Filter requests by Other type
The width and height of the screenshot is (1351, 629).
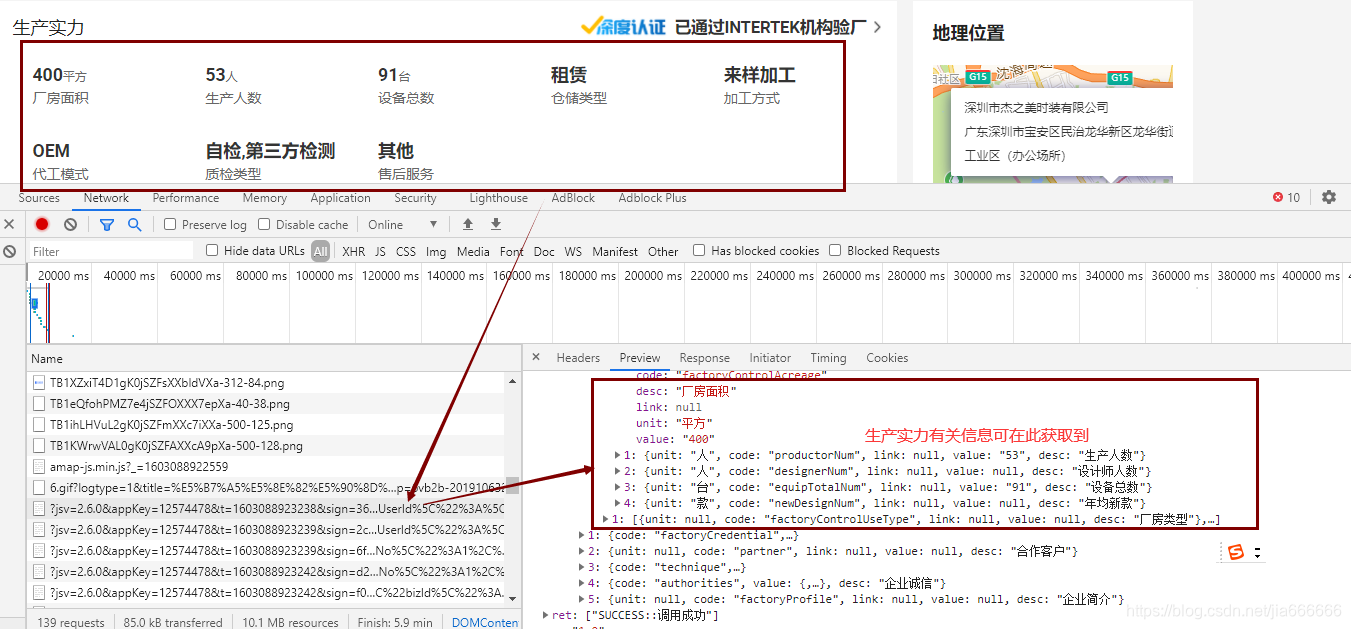pos(663,252)
